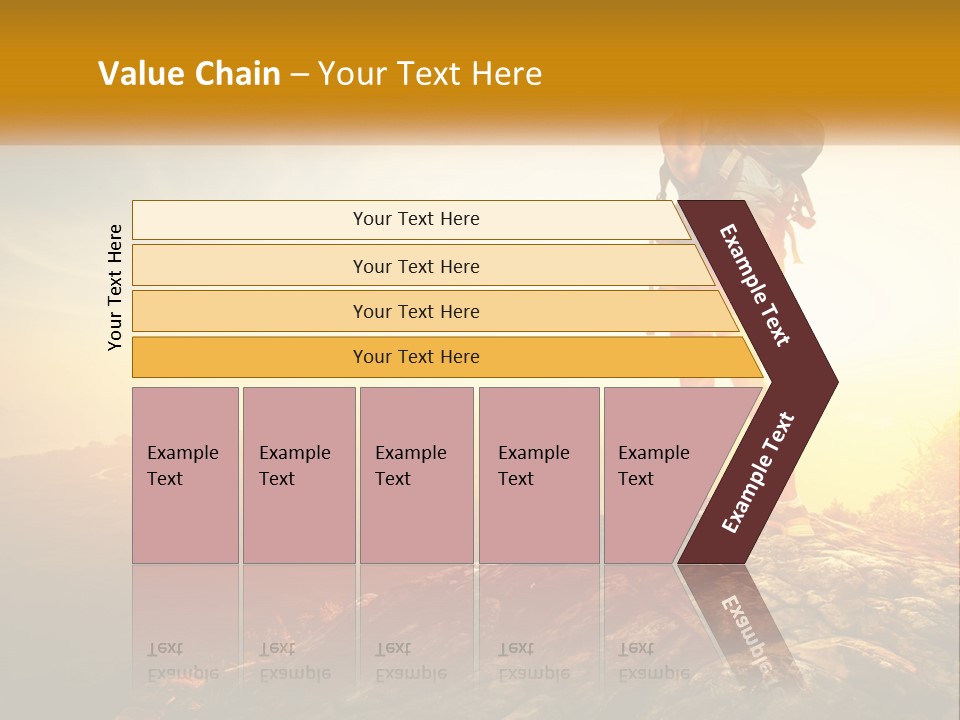The width and height of the screenshot is (960, 720).
Task: Select the 'Value Chain – Your Text Here' title
Action: point(320,73)
